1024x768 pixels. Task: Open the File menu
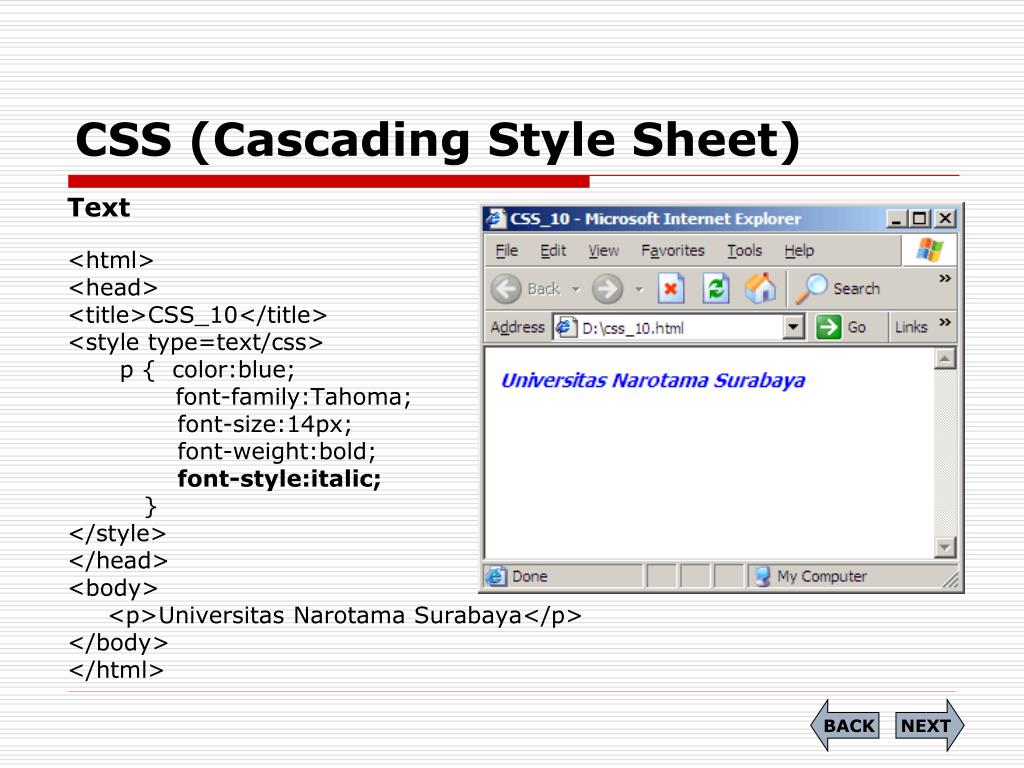tap(506, 251)
